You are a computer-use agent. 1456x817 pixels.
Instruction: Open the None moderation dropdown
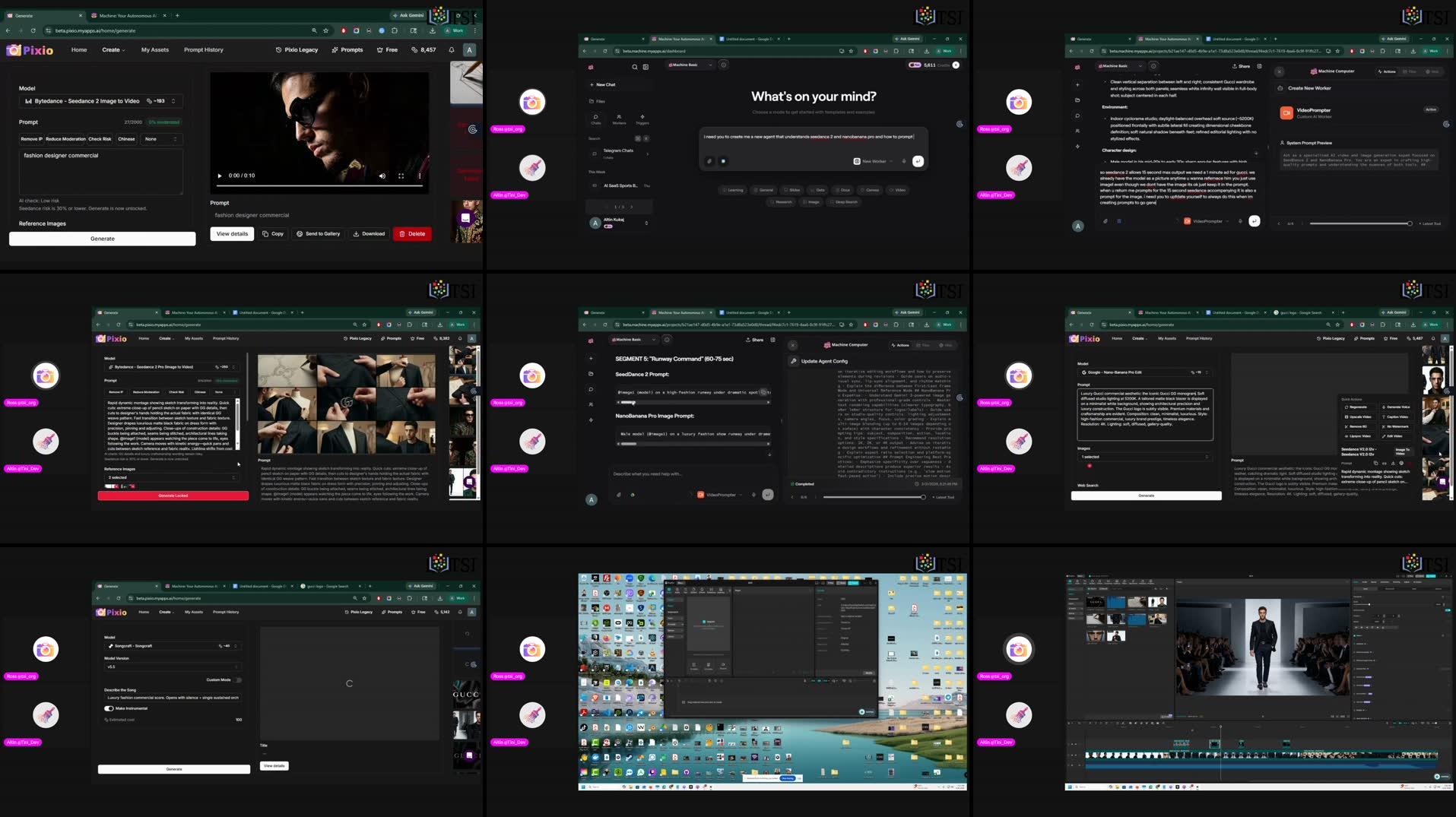160,139
